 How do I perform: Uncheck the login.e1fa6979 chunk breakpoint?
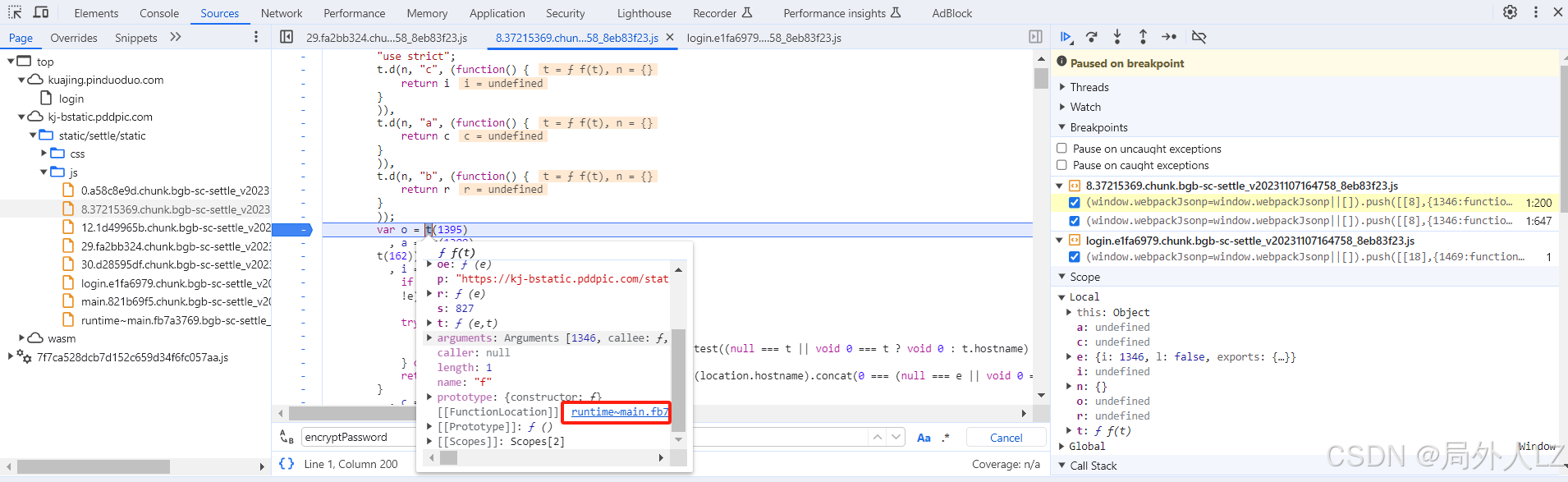click(x=1074, y=257)
